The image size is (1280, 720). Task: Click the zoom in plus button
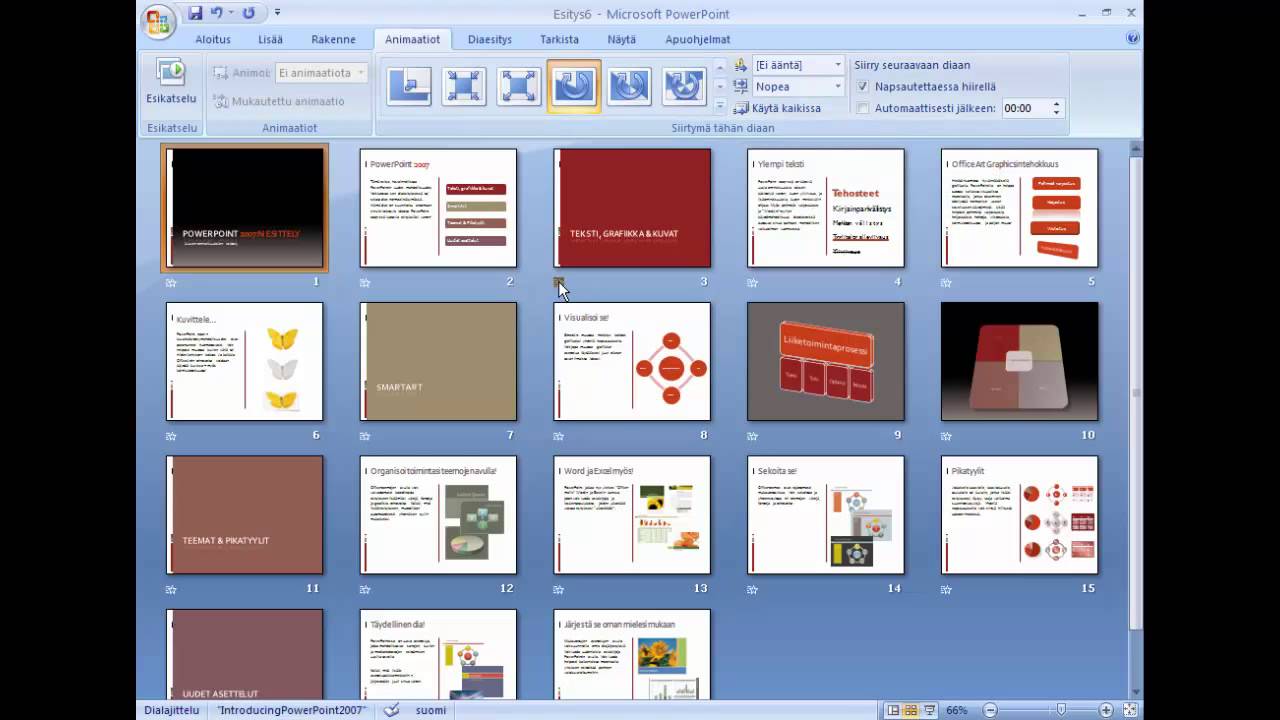coord(1107,710)
